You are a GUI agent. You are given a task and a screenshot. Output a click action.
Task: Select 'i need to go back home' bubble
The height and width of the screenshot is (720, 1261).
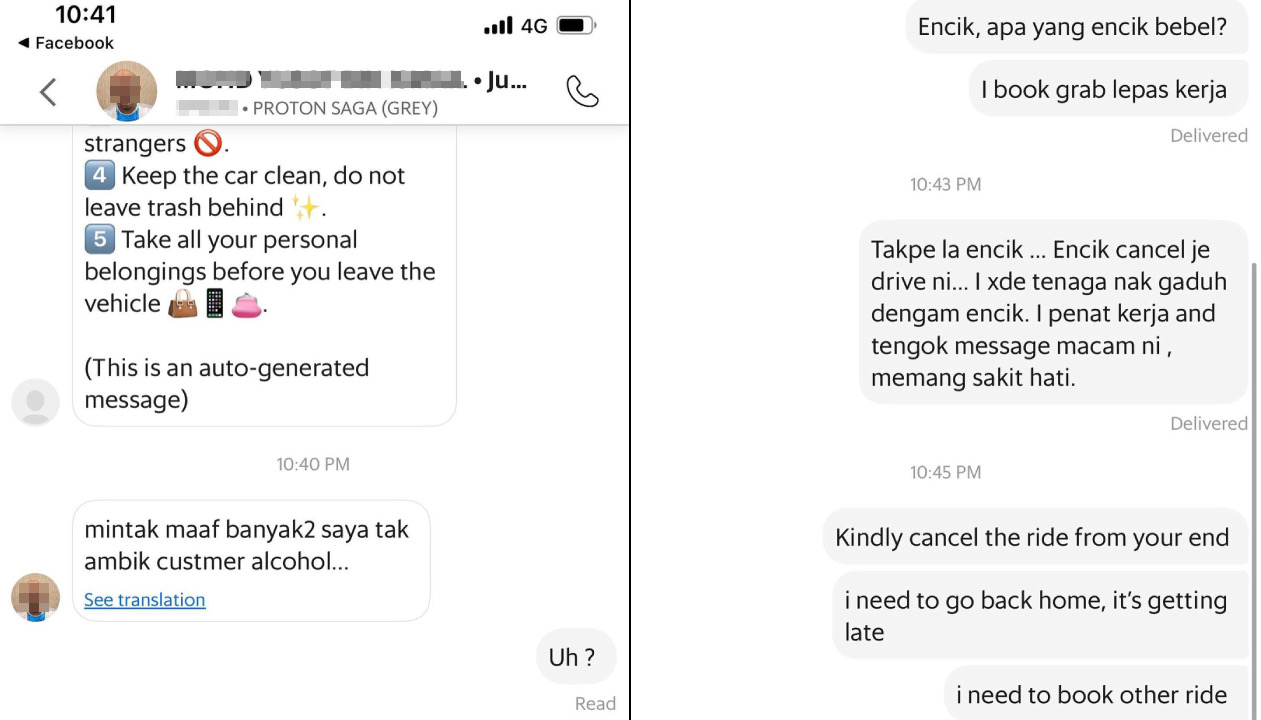[x=1040, y=615]
